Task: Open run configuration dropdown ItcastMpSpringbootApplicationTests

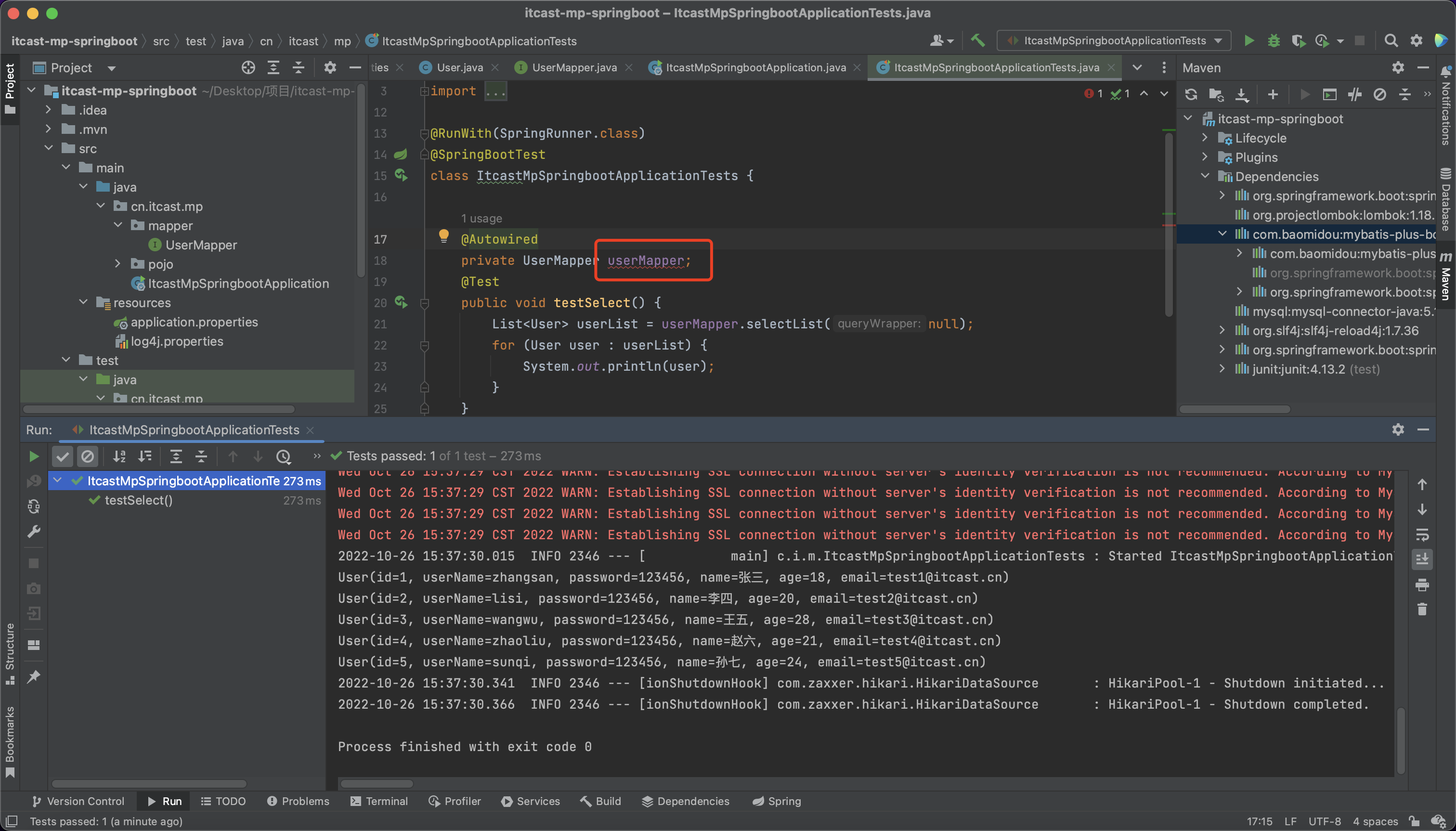Action: [x=1113, y=40]
